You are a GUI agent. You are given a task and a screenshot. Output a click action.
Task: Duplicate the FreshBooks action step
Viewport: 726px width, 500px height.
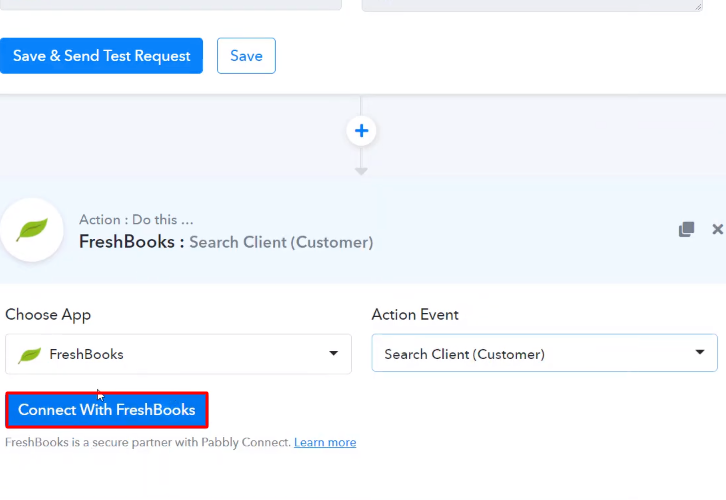point(686,229)
